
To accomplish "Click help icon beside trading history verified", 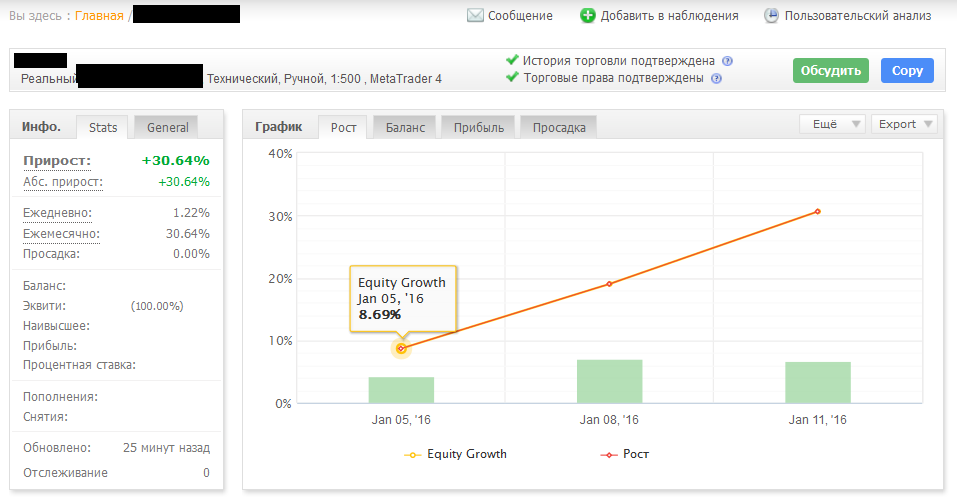I will [727, 61].
